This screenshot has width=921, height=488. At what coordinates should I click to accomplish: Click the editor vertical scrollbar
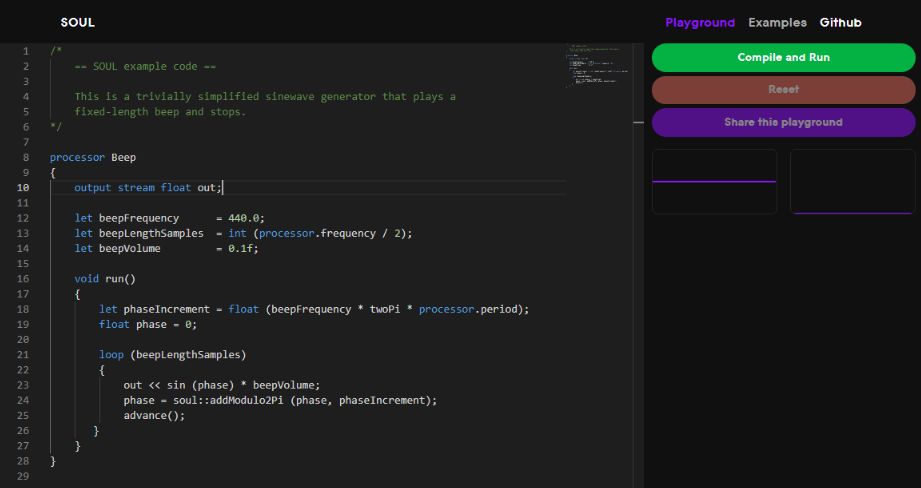point(638,264)
